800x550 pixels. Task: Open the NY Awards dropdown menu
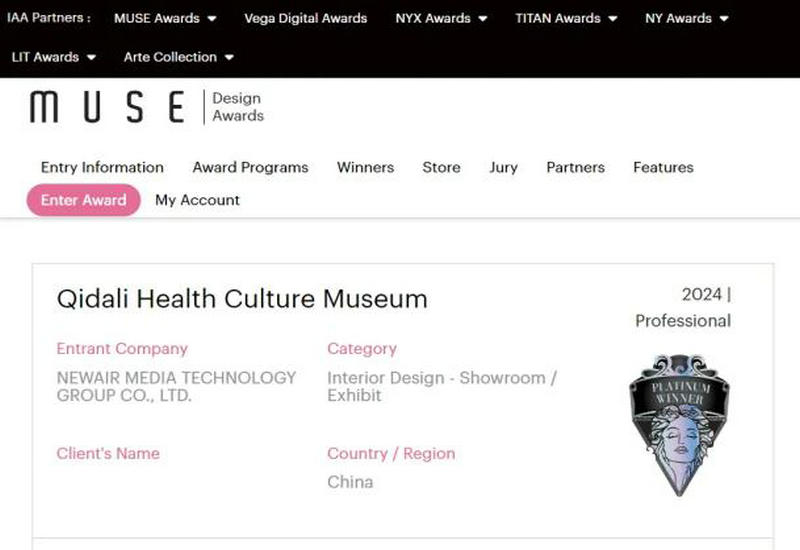[686, 18]
